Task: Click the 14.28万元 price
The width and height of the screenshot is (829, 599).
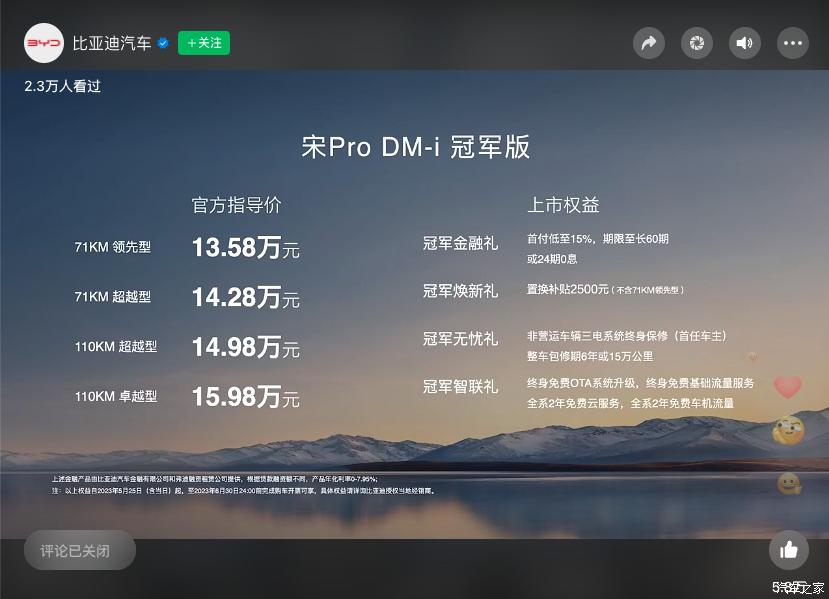Action: [x=246, y=297]
